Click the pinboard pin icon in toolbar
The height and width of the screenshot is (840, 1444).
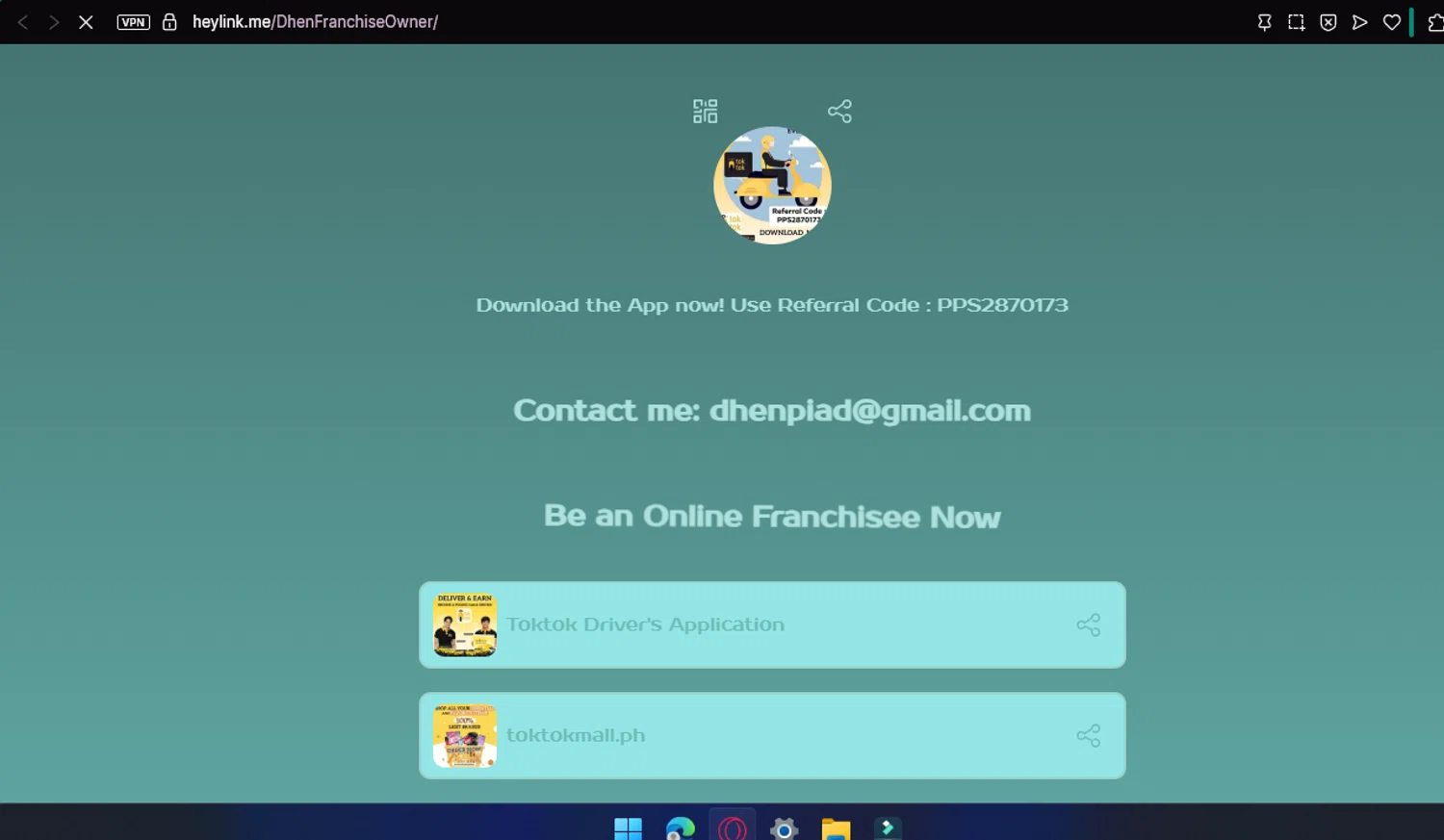(1264, 22)
